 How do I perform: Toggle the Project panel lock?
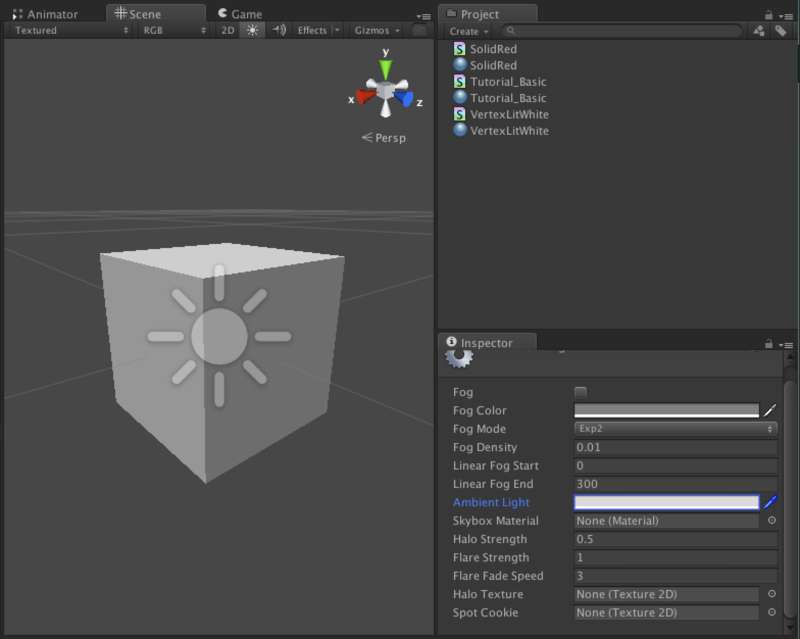(768, 15)
